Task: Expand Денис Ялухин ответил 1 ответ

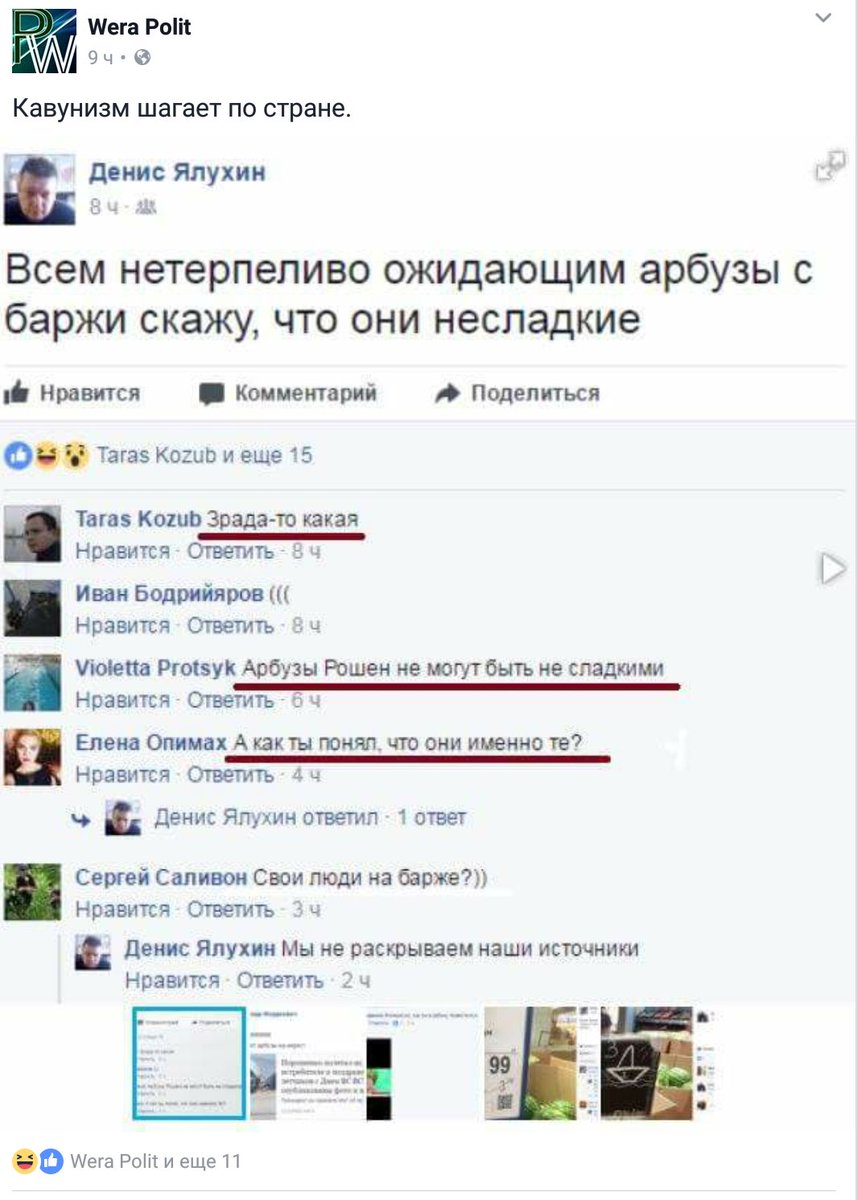Action: (x=310, y=818)
